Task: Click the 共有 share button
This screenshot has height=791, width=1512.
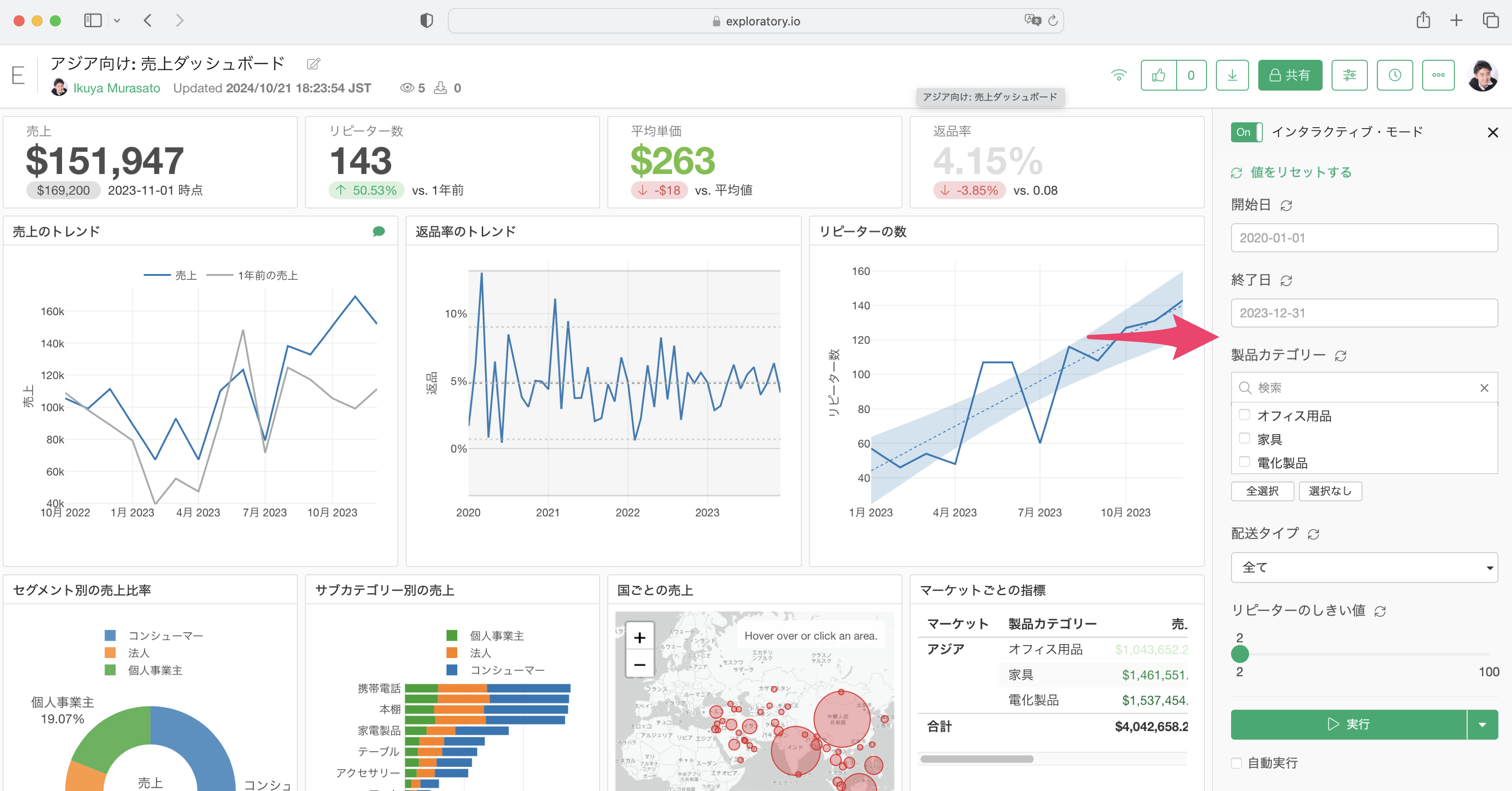Action: coord(1290,75)
